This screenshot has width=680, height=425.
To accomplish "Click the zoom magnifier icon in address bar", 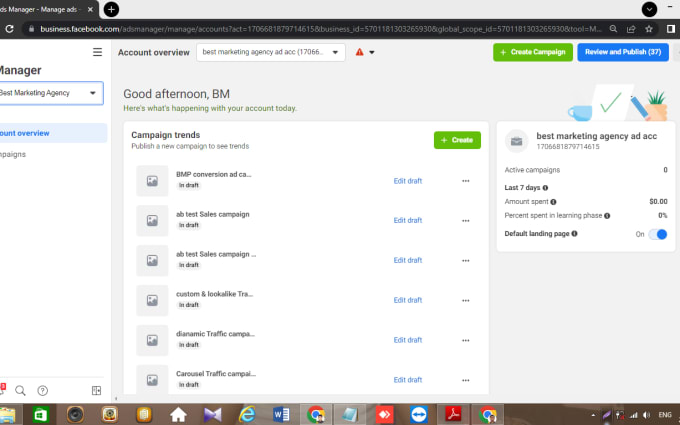I will click(x=613, y=29).
